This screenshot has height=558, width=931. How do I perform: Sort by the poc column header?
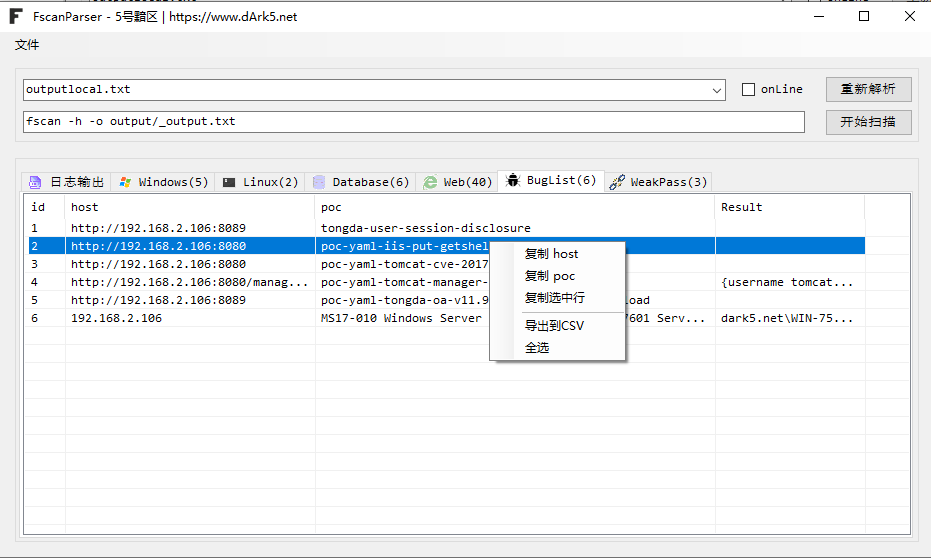(514, 207)
